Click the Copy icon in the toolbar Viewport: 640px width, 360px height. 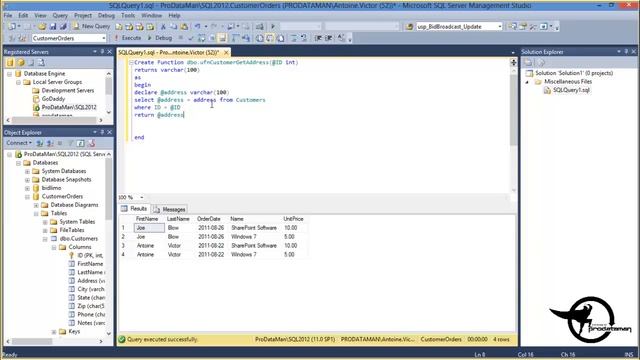click(173, 27)
